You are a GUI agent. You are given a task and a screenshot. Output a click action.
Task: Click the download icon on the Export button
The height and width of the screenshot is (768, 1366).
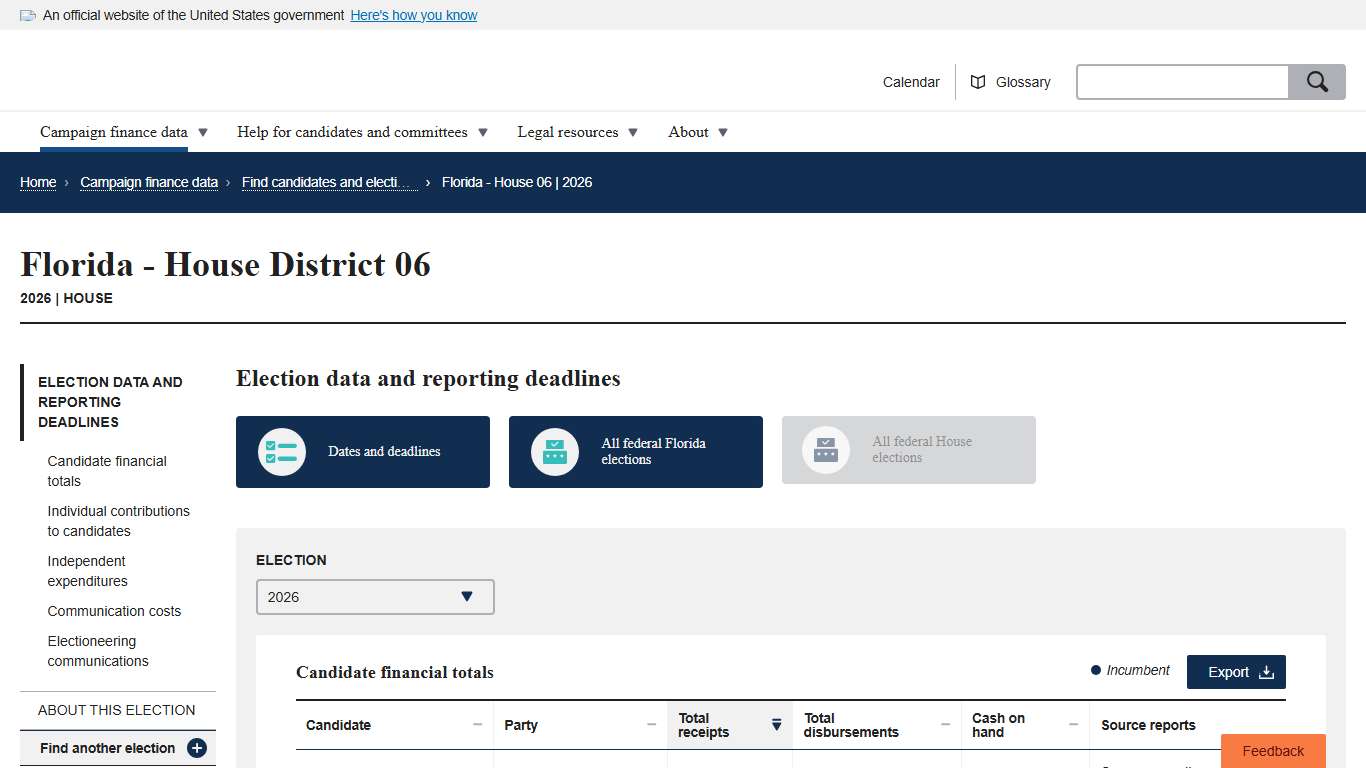point(1267,672)
